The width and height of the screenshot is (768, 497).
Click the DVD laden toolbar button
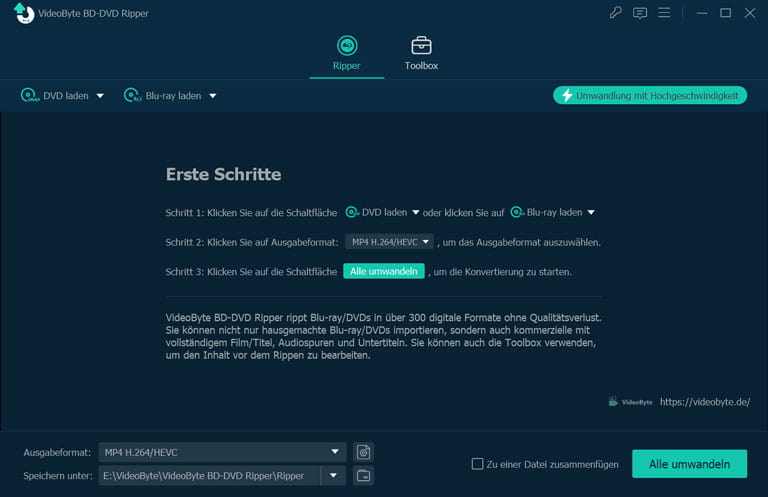coord(55,95)
